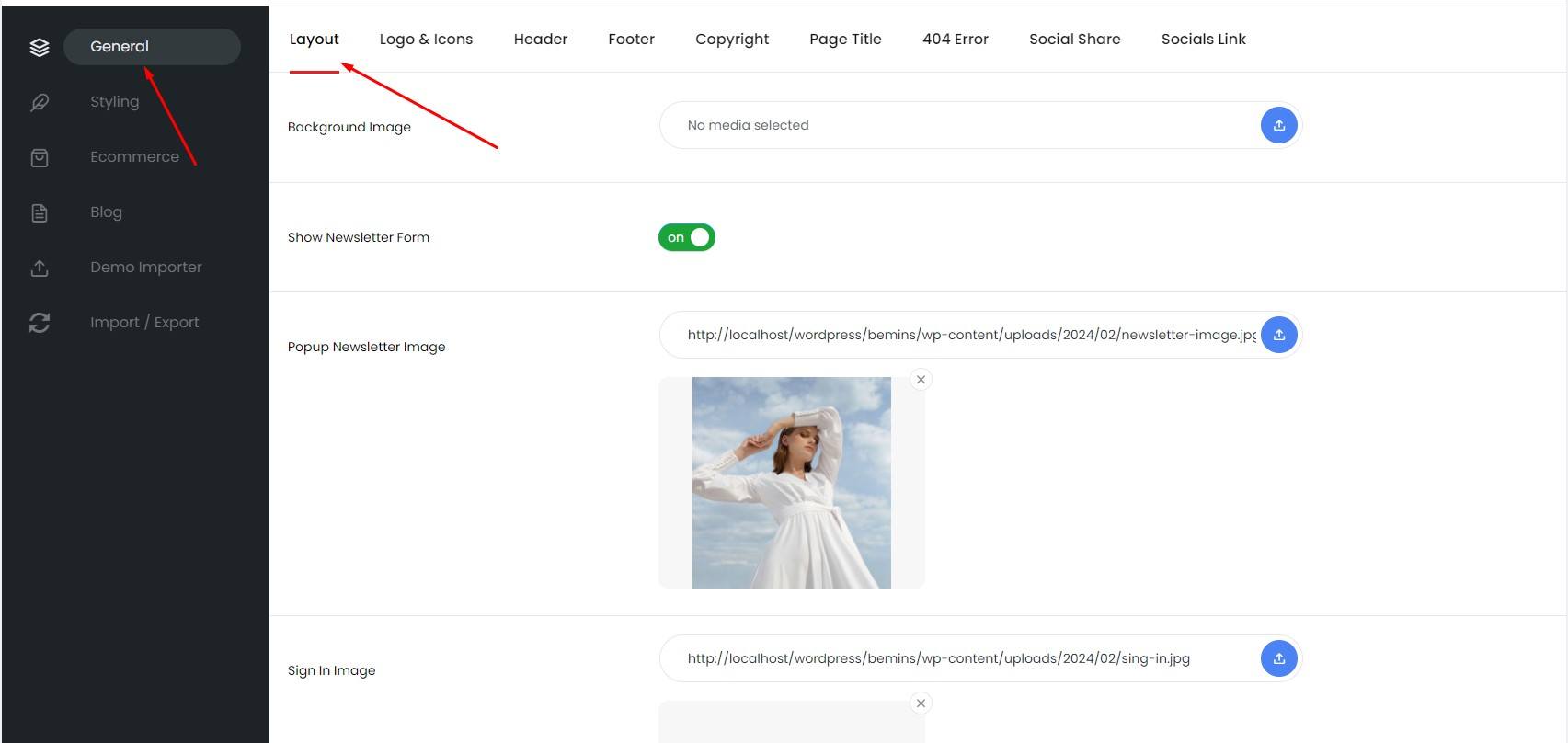This screenshot has width=1568, height=743.
Task: Click upload button for Sign In Image
Action: [1278, 658]
